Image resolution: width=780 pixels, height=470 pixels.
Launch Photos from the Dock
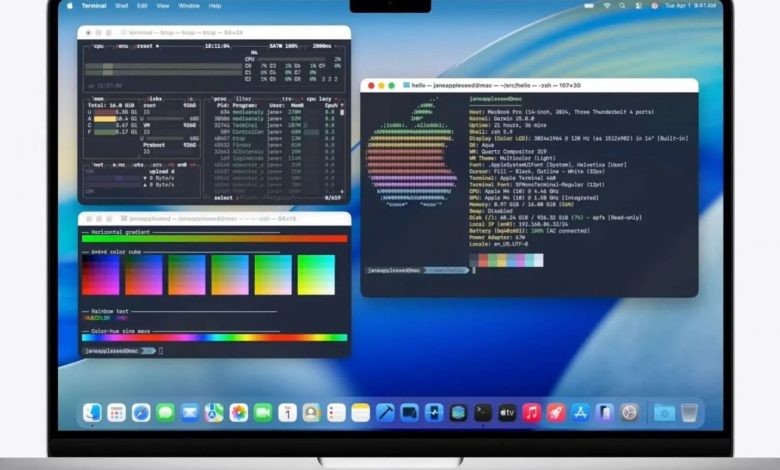click(x=239, y=412)
